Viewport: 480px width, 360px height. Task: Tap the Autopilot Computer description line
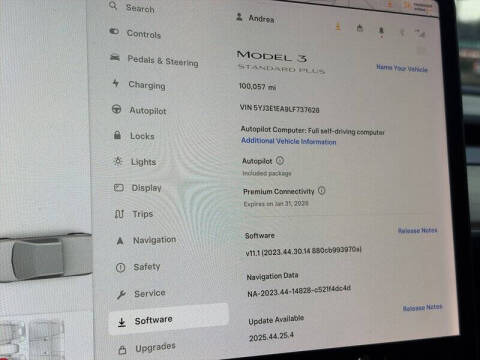(x=312, y=130)
